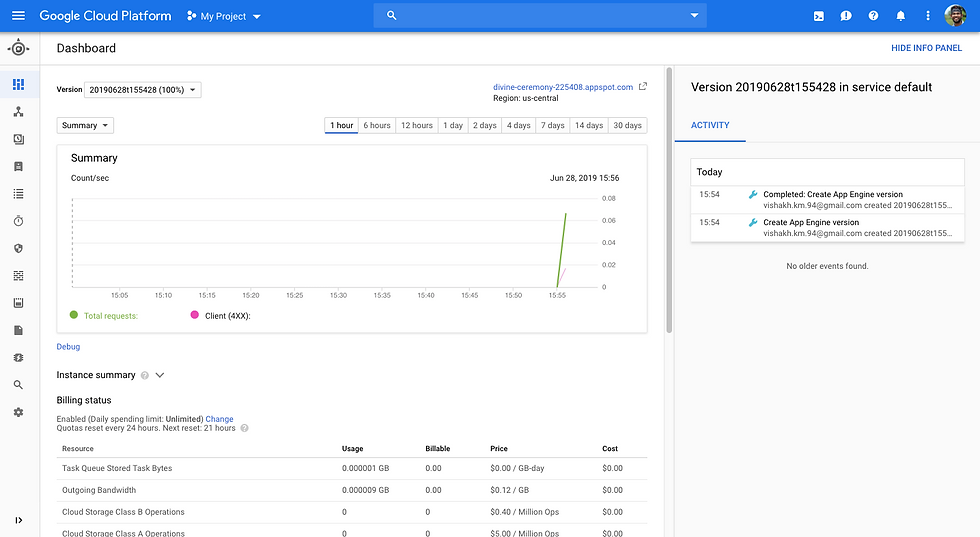Open the Services hierarchy icon in sidebar

point(18,111)
